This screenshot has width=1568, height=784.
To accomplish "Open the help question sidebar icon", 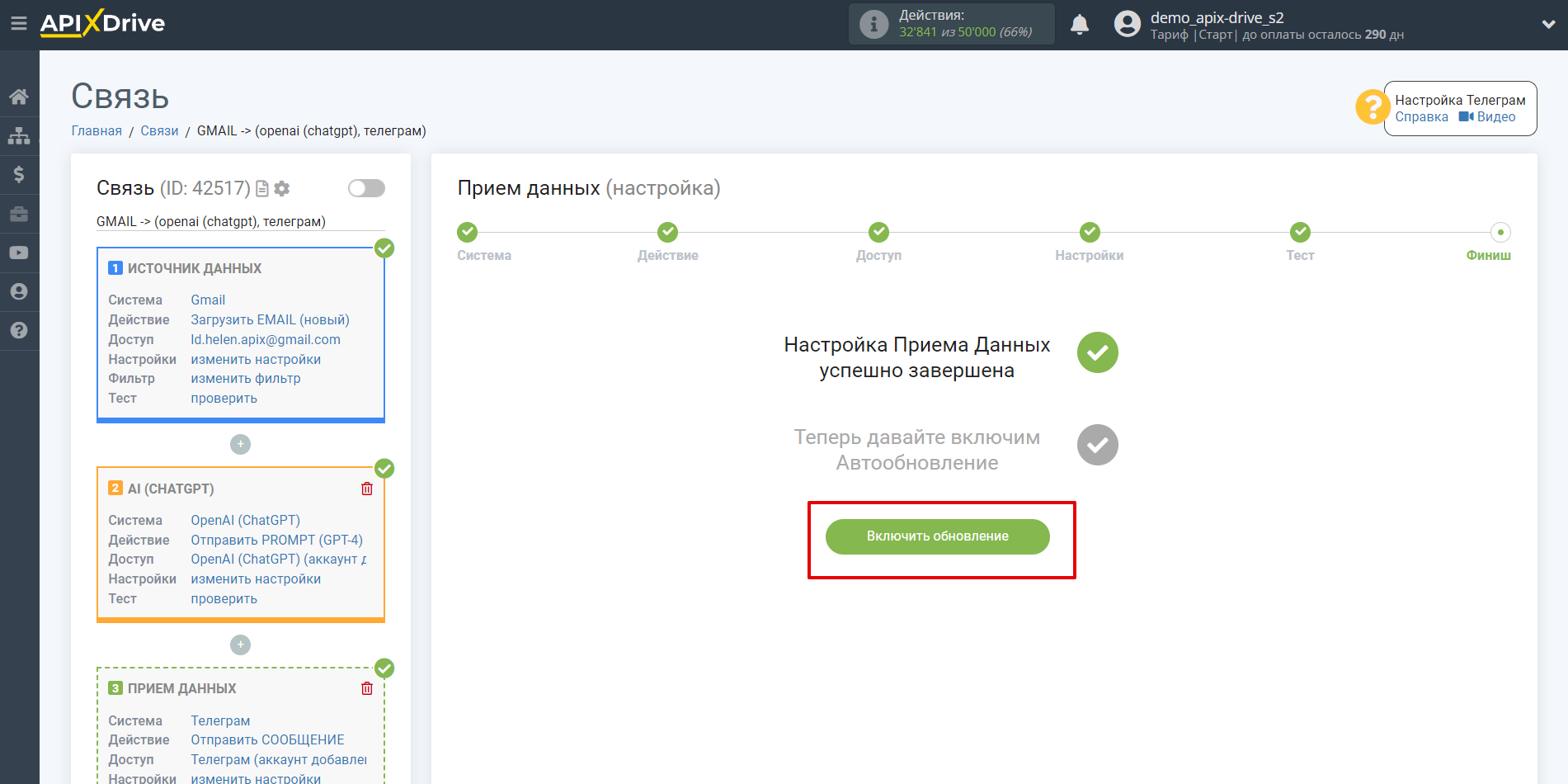I will pyautogui.click(x=19, y=330).
